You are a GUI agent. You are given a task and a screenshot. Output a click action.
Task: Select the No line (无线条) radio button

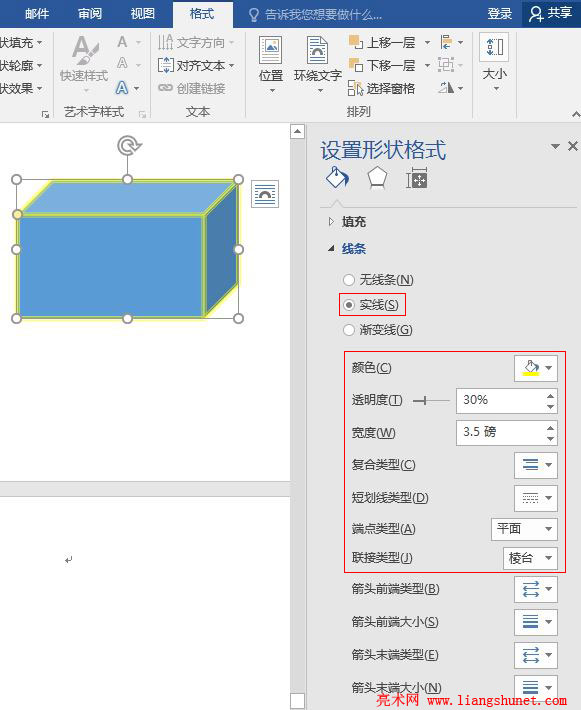(349, 280)
